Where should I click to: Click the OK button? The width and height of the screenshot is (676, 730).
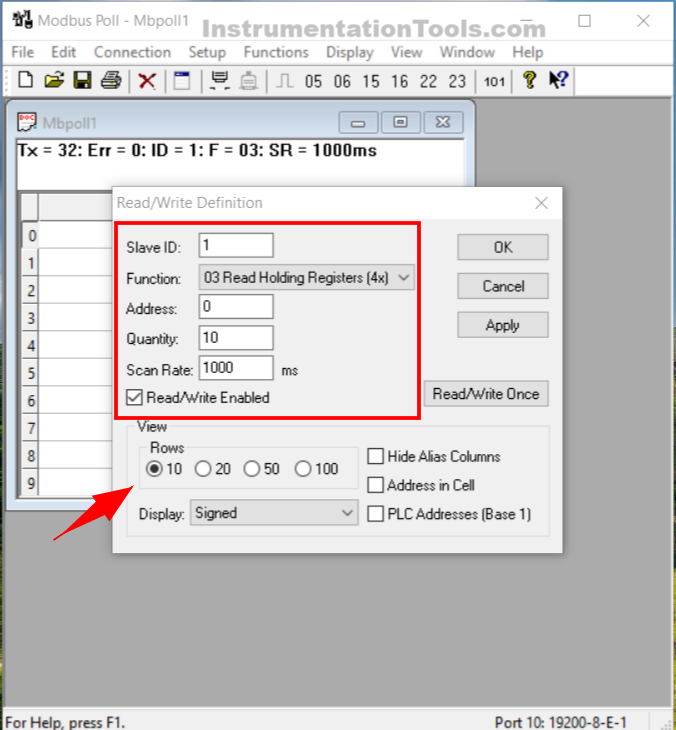(503, 247)
